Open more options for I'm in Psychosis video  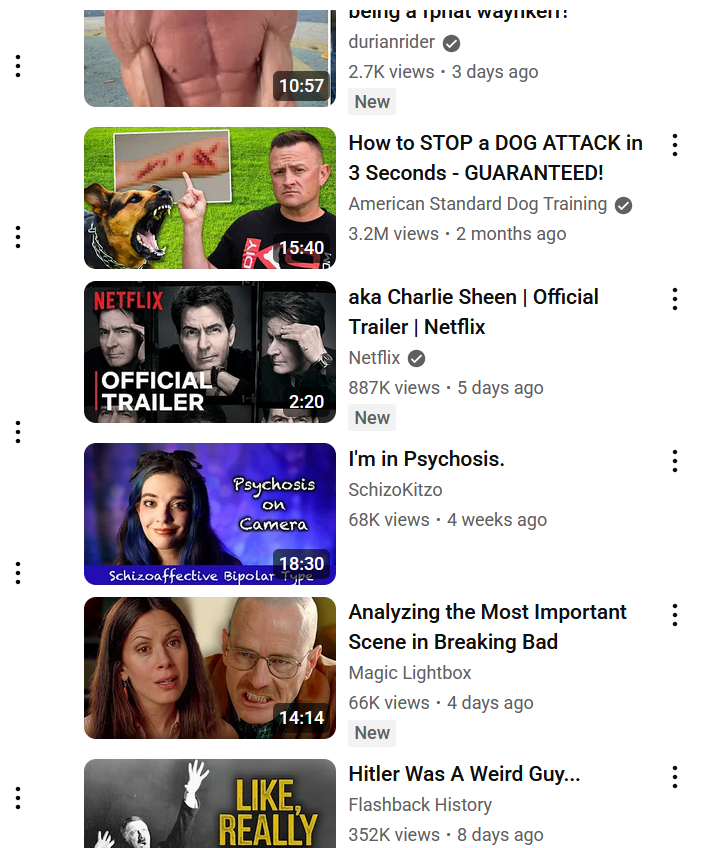tap(675, 461)
